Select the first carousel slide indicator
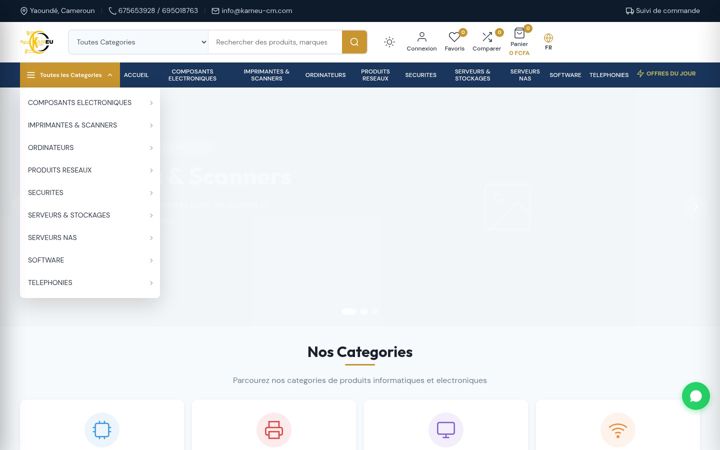This screenshot has width=720, height=450. pos(349,311)
